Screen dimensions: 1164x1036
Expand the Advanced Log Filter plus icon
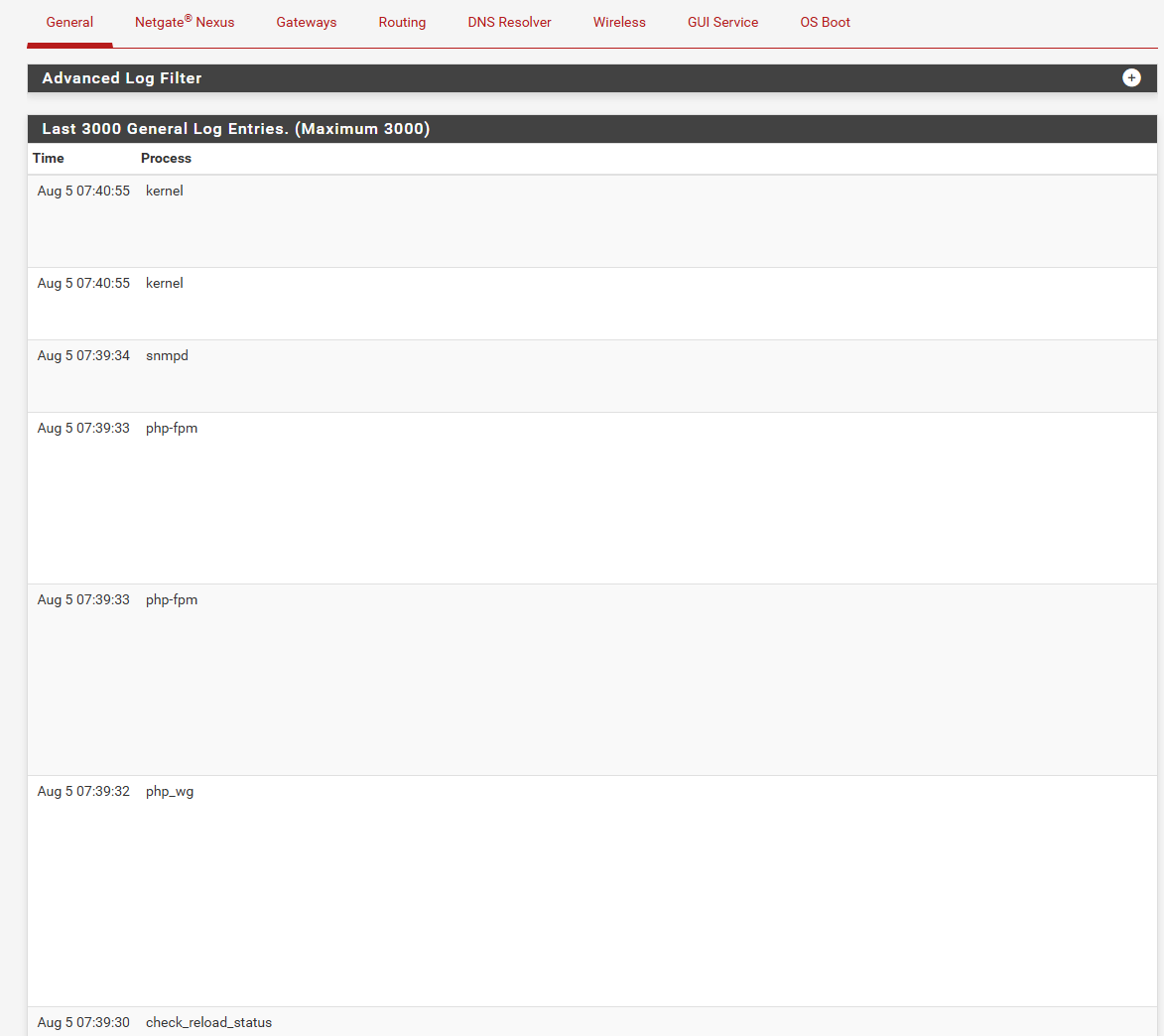coord(1130,78)
